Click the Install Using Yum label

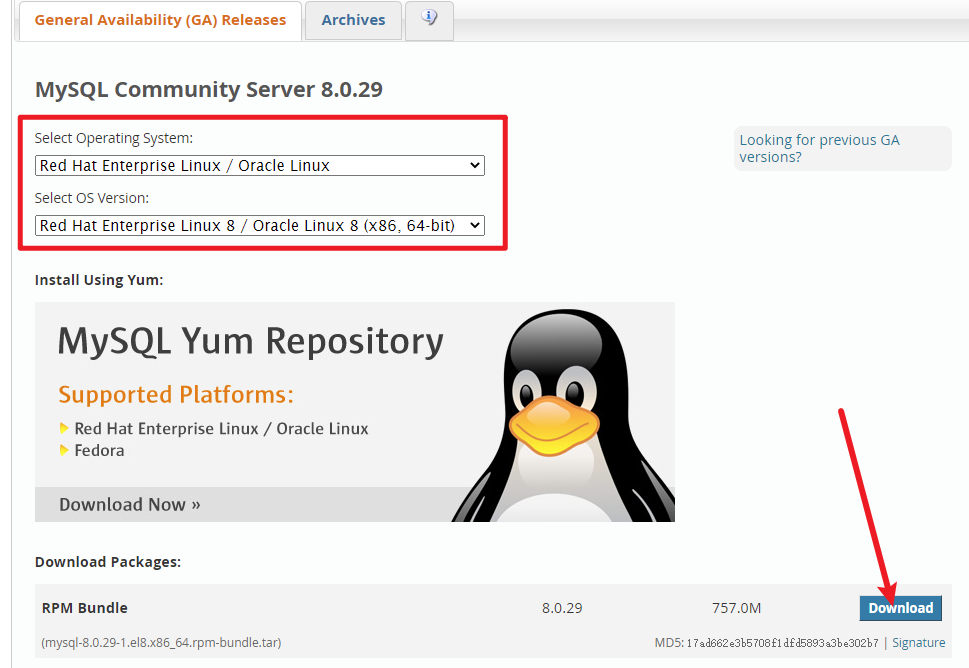click(99, 280)
